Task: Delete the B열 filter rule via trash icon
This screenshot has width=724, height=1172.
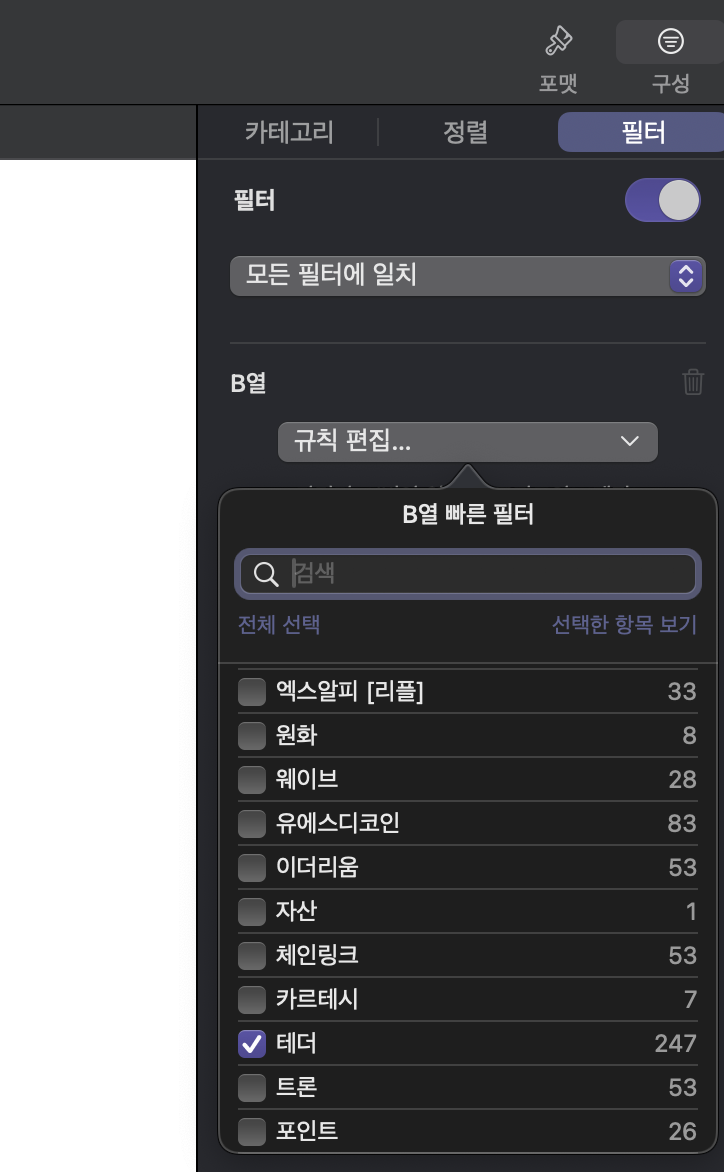Action: pyautogui.click(x=693, y=381)
